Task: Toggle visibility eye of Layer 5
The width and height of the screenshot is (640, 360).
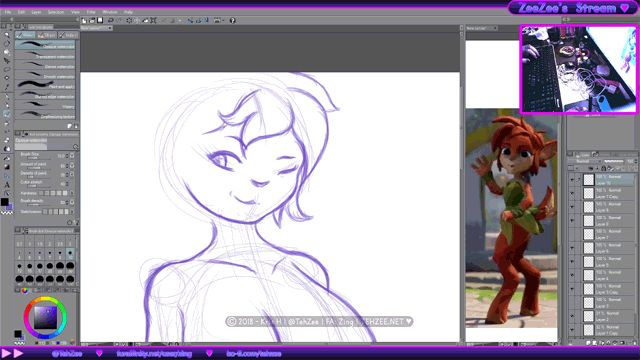Action: pyautogui.click(x=572, y=262)
